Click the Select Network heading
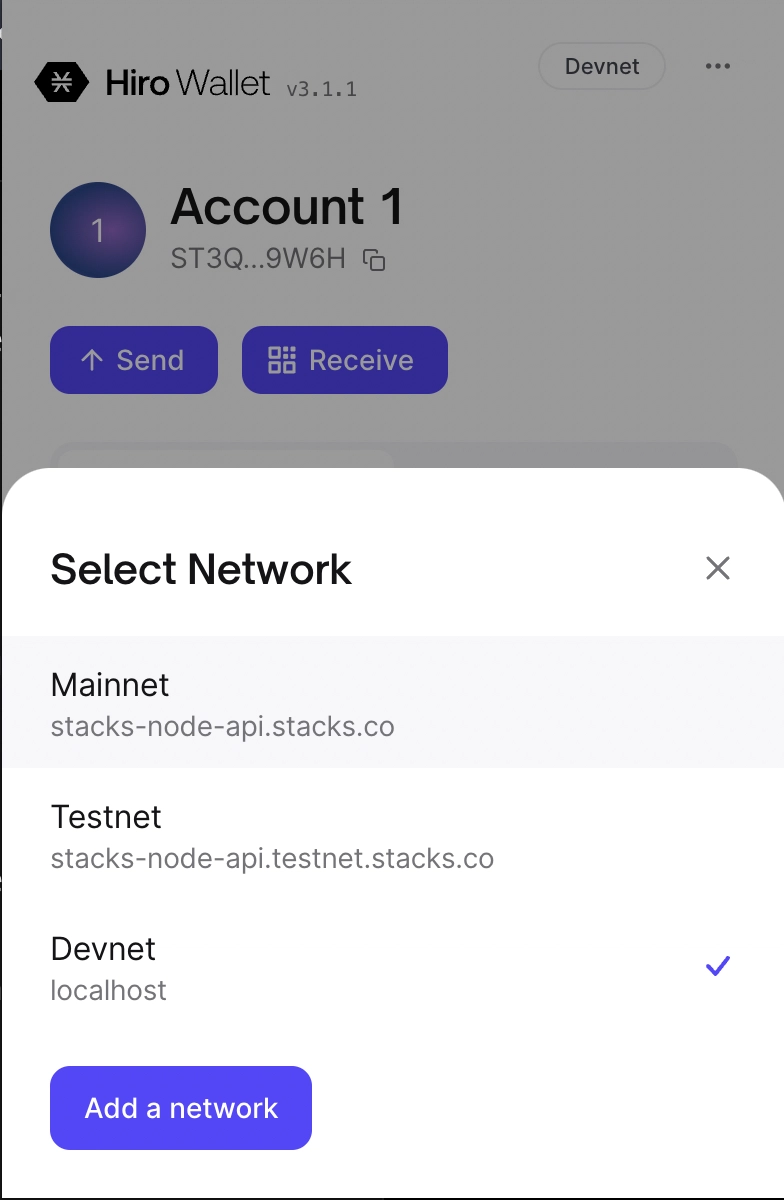784x1200 pixels. tap(201, 569)
